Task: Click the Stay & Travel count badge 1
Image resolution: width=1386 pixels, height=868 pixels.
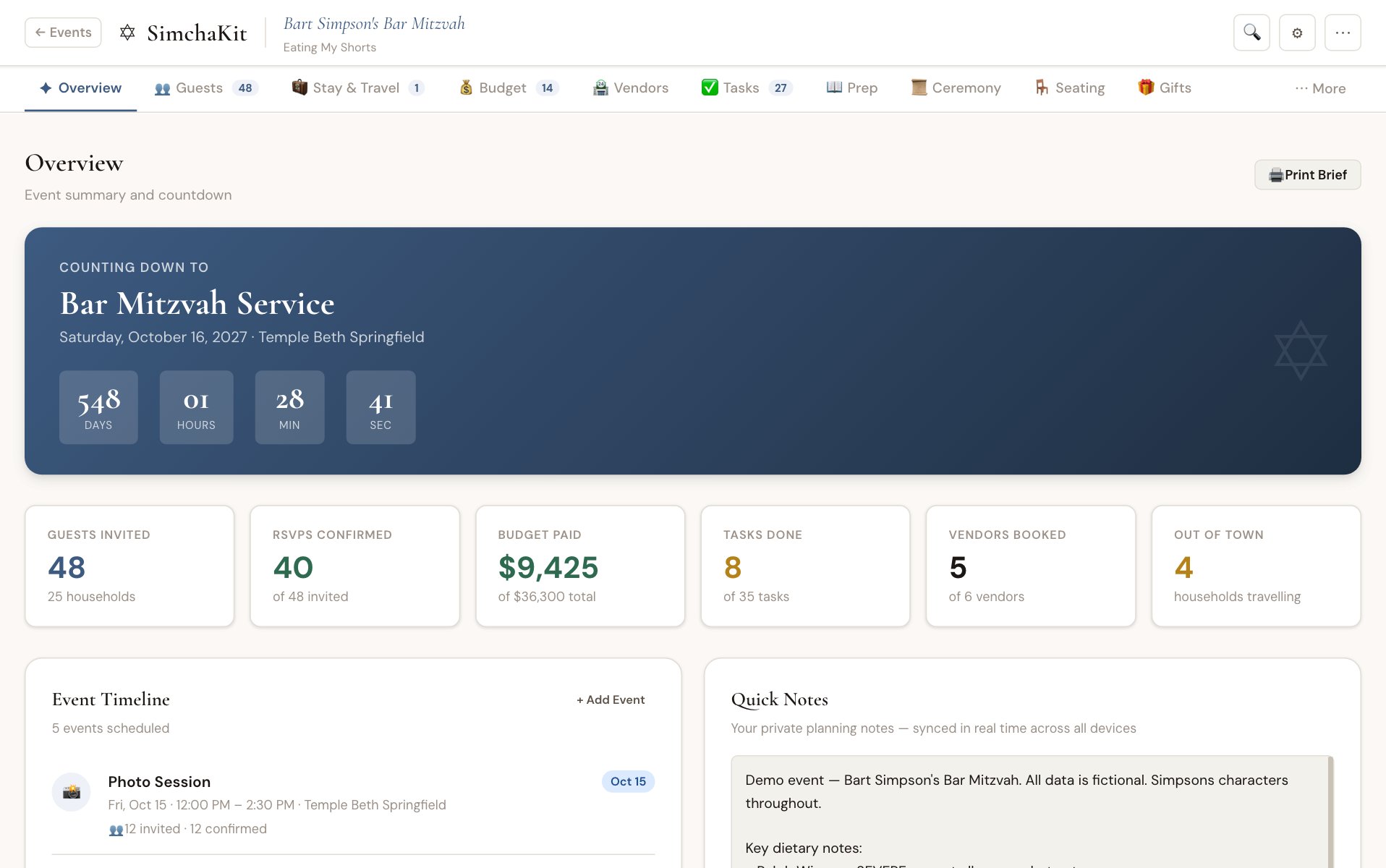Action: [416, 88]
